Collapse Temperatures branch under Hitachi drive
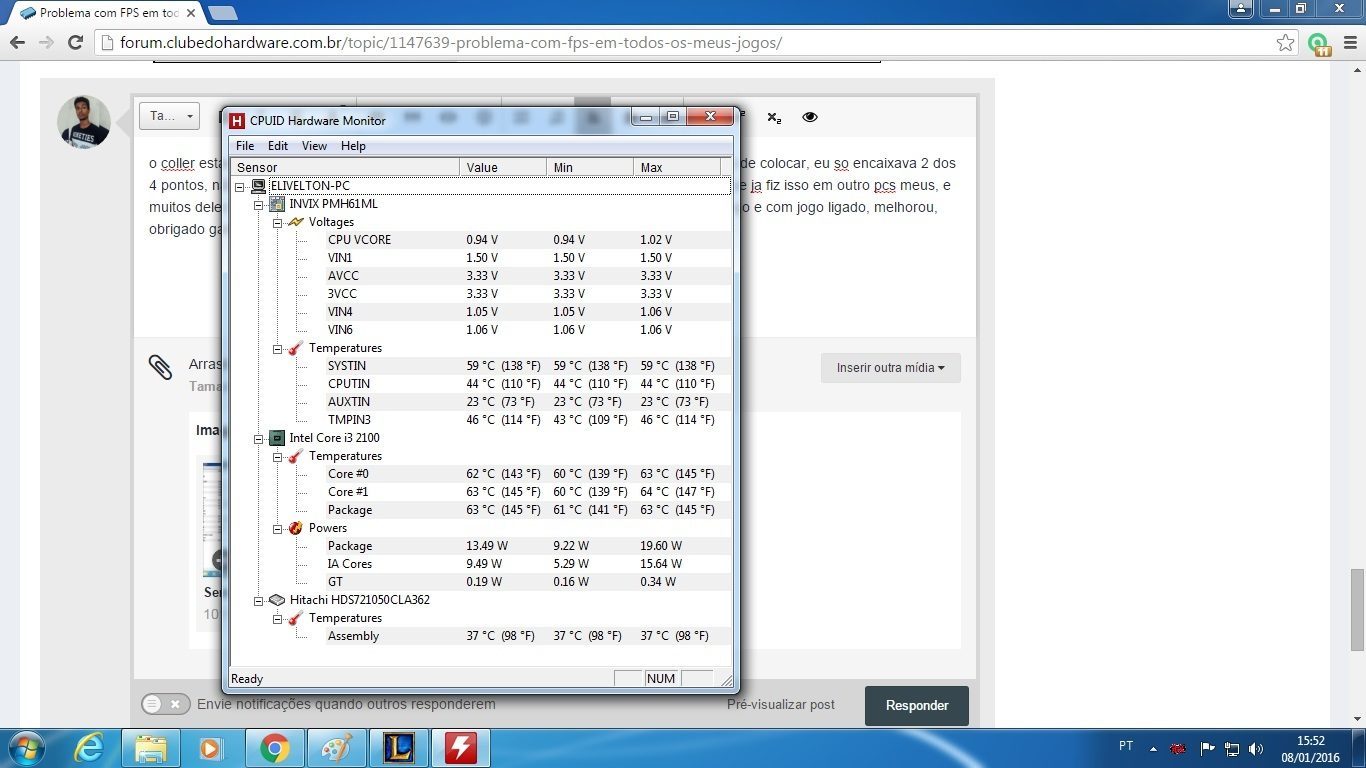Viewport: 1366px width, 768px height. click(278, 618)
